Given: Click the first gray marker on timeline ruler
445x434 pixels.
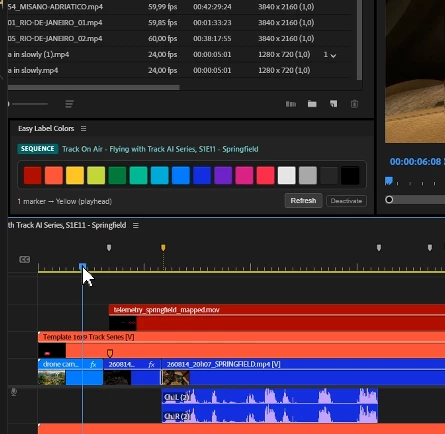Looking at the screenshot, I should (109, 248).
